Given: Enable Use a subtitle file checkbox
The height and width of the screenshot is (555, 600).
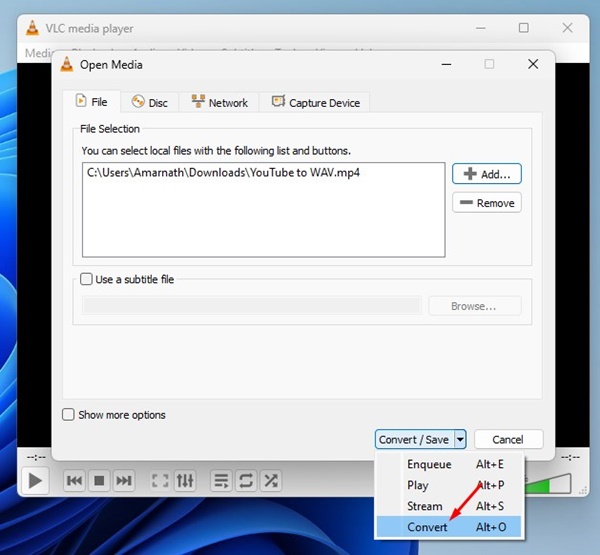Looking at the screenshot, I should click(86, 279).
